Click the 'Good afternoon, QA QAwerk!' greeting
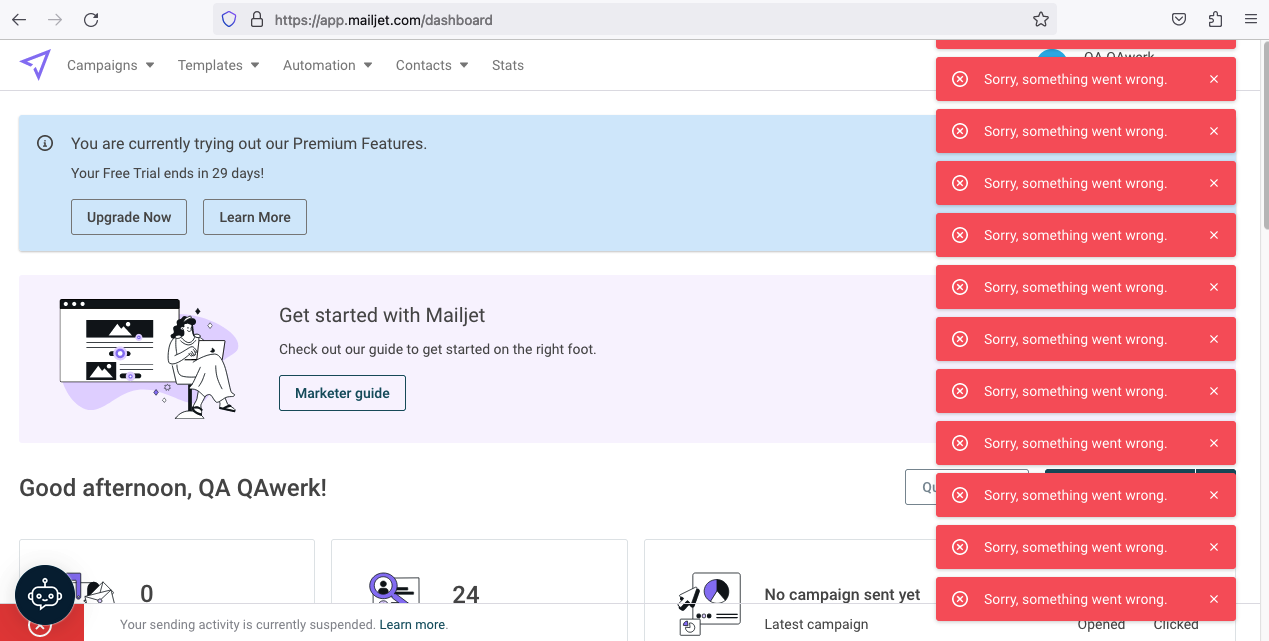Screen dimensions: 1269x641 coord(173,488)
